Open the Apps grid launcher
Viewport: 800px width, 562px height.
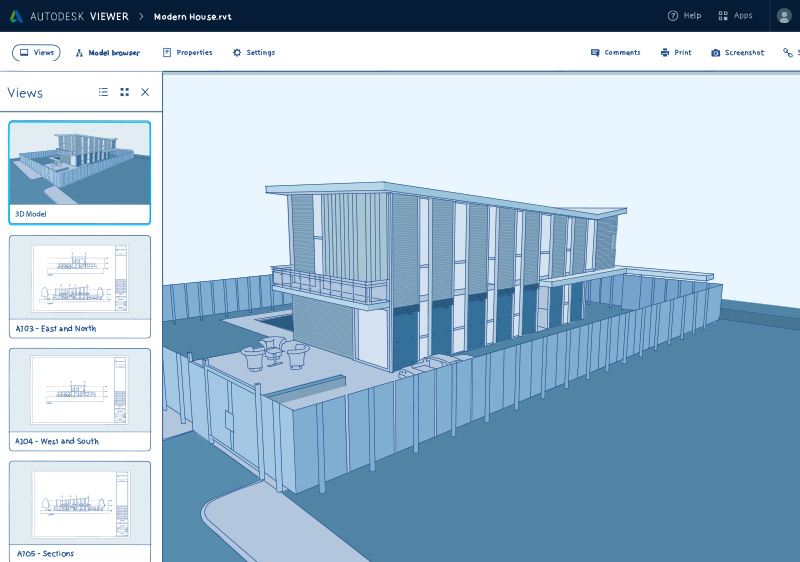point(735,16)
